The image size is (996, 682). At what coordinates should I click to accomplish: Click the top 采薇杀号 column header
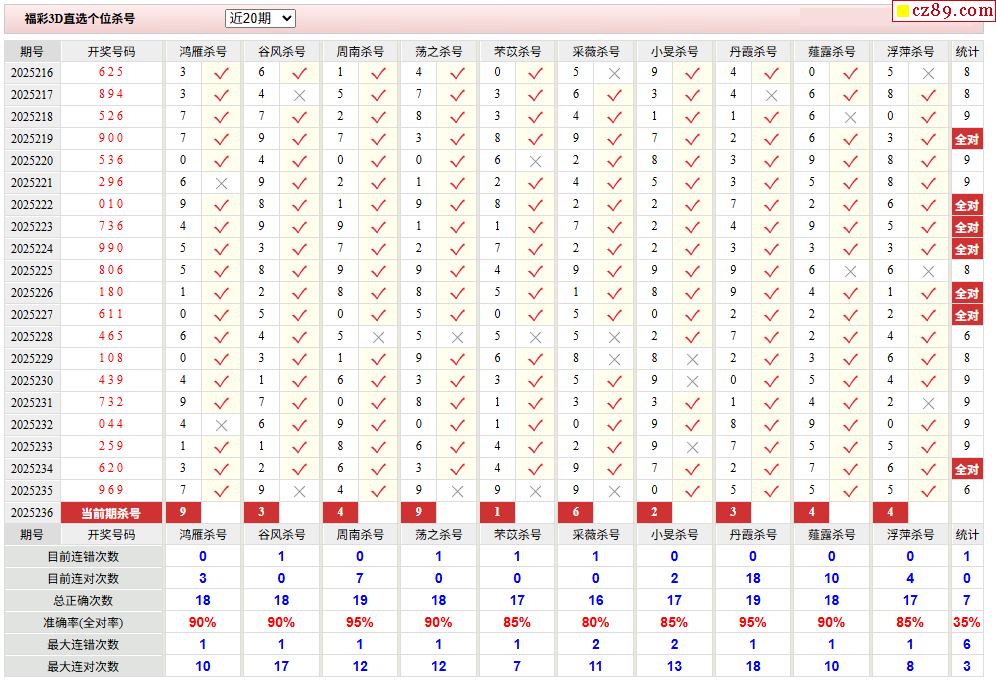pyautogui.click(x=596, y=51)
